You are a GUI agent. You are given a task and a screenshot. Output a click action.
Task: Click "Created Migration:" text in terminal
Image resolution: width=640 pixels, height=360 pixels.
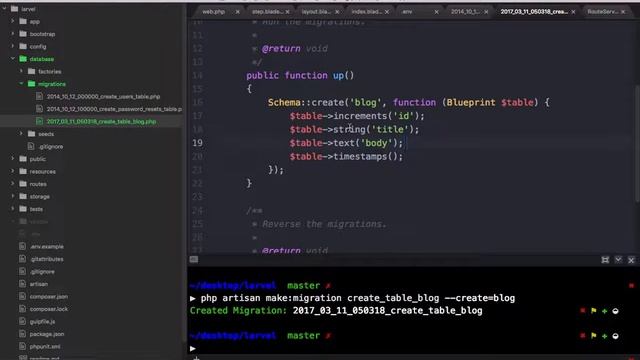click(x=238, y=311)
